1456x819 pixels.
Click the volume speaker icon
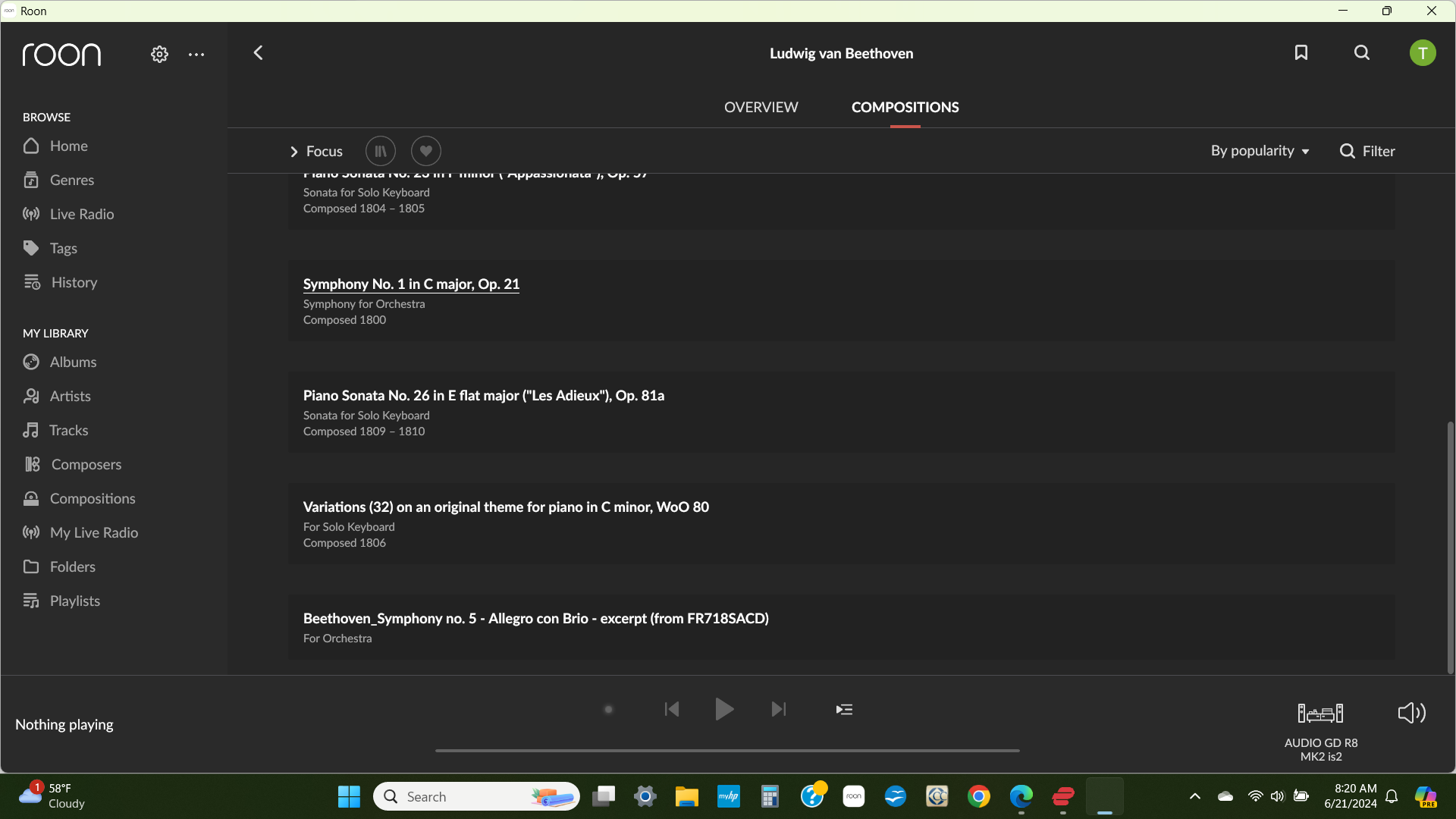1411,713
